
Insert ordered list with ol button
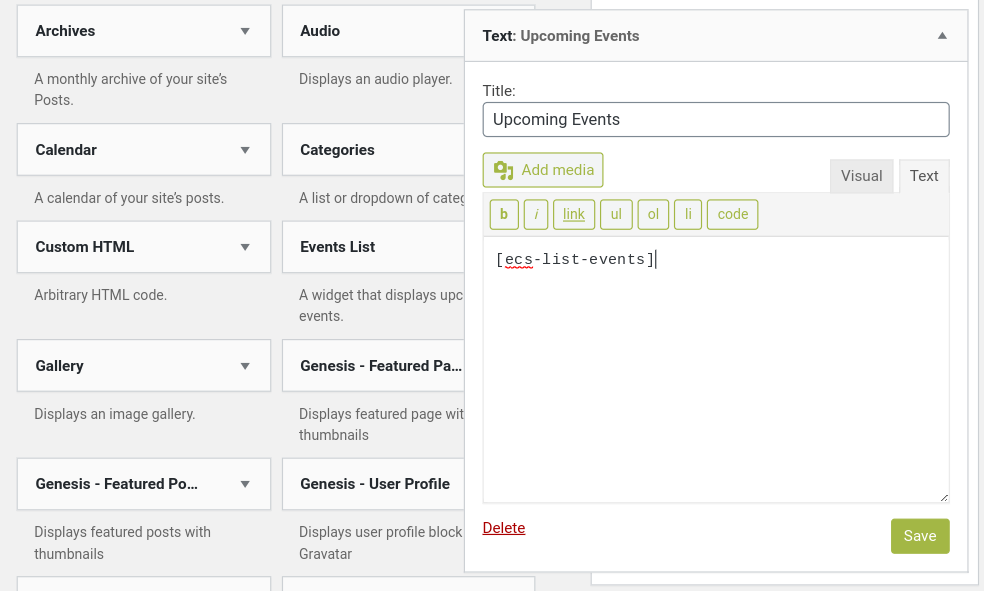click(653, 215)
